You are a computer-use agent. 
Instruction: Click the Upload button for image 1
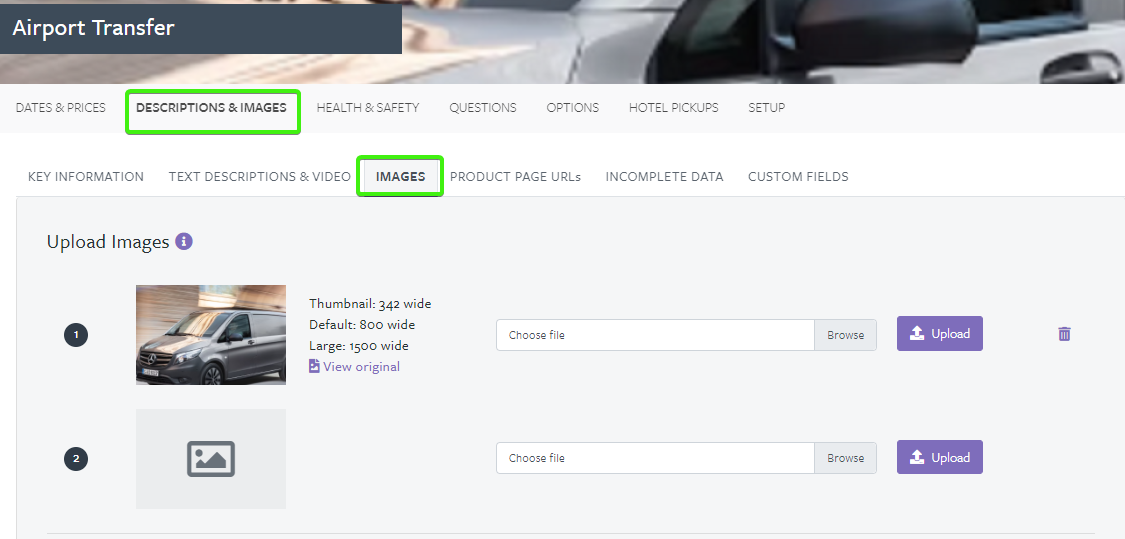point(940,334)
